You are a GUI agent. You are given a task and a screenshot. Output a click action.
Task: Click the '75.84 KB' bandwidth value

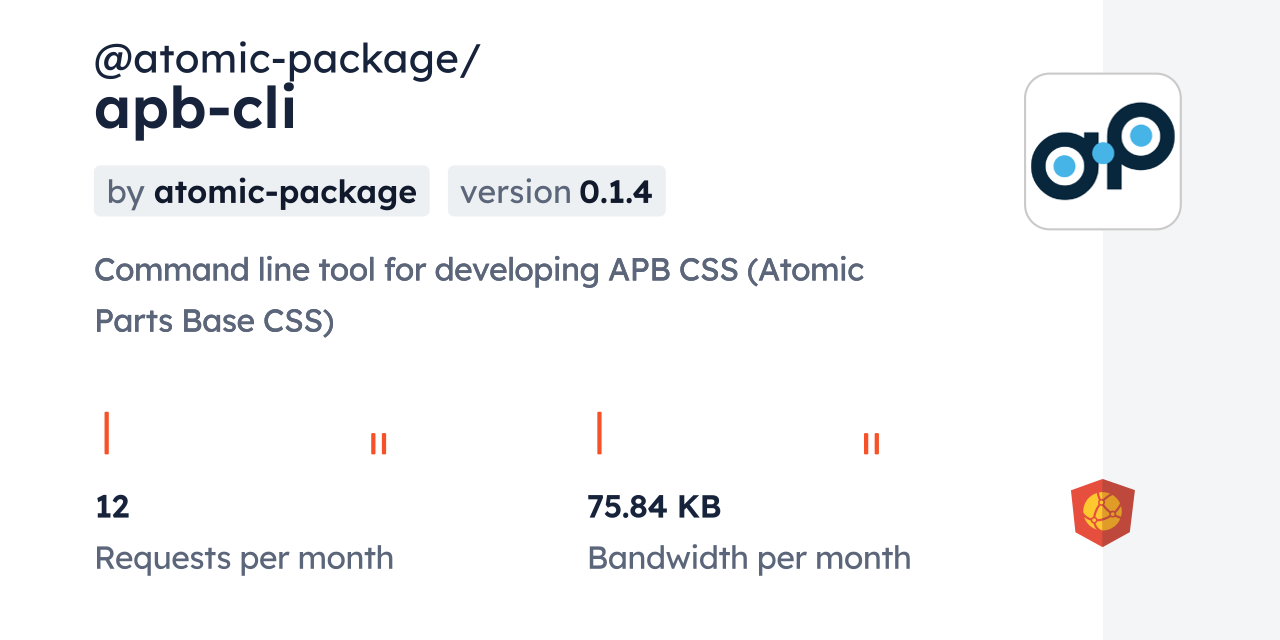coord(654,507)
